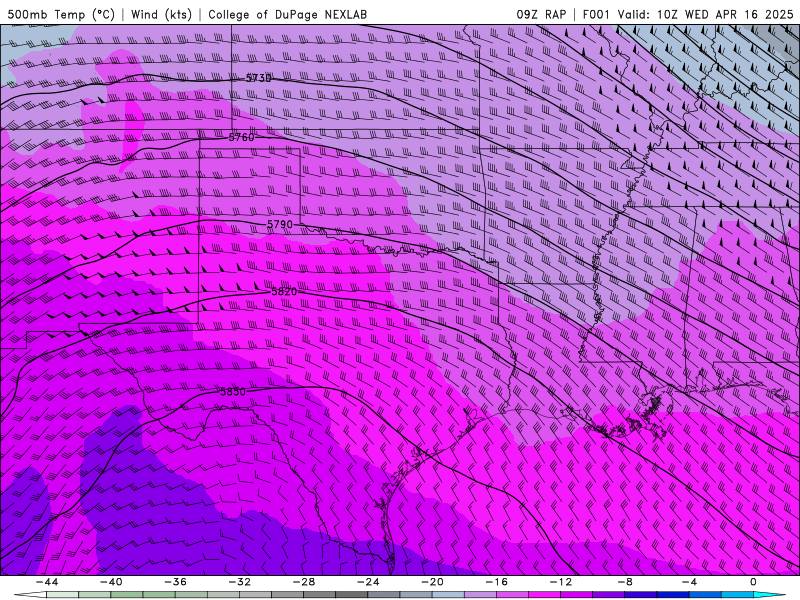Click the "F001" forecast hour label

click(x=596, y=15)
